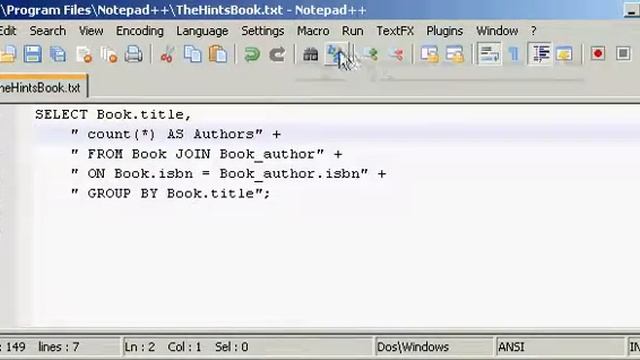Open the Macro menu

(x=313, y=31)
